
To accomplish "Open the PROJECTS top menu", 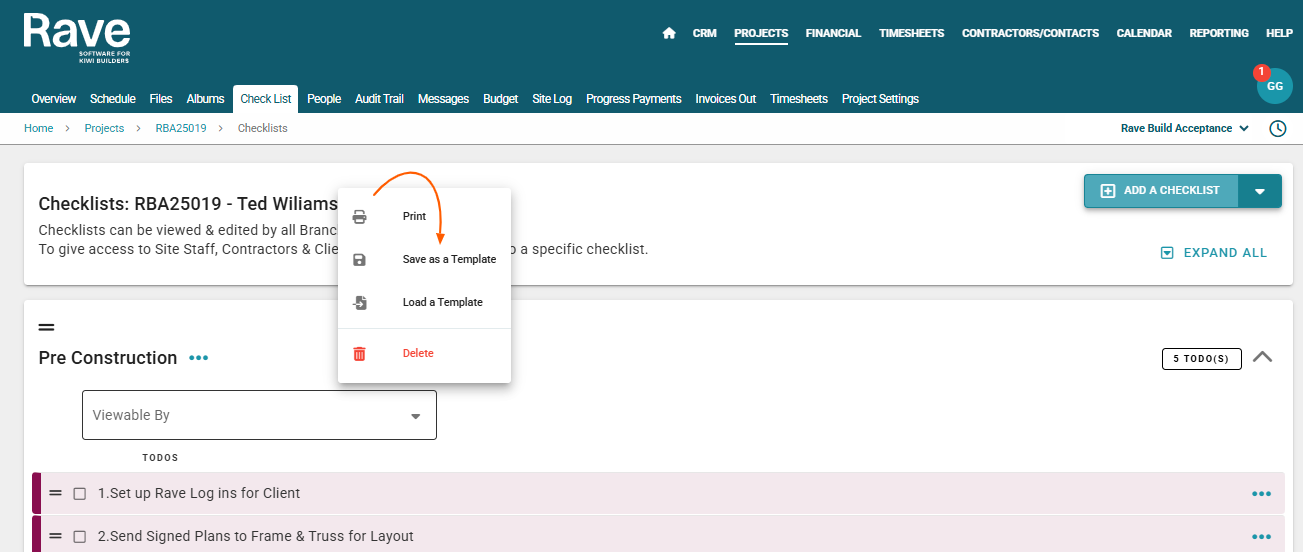I will [761, 33].
